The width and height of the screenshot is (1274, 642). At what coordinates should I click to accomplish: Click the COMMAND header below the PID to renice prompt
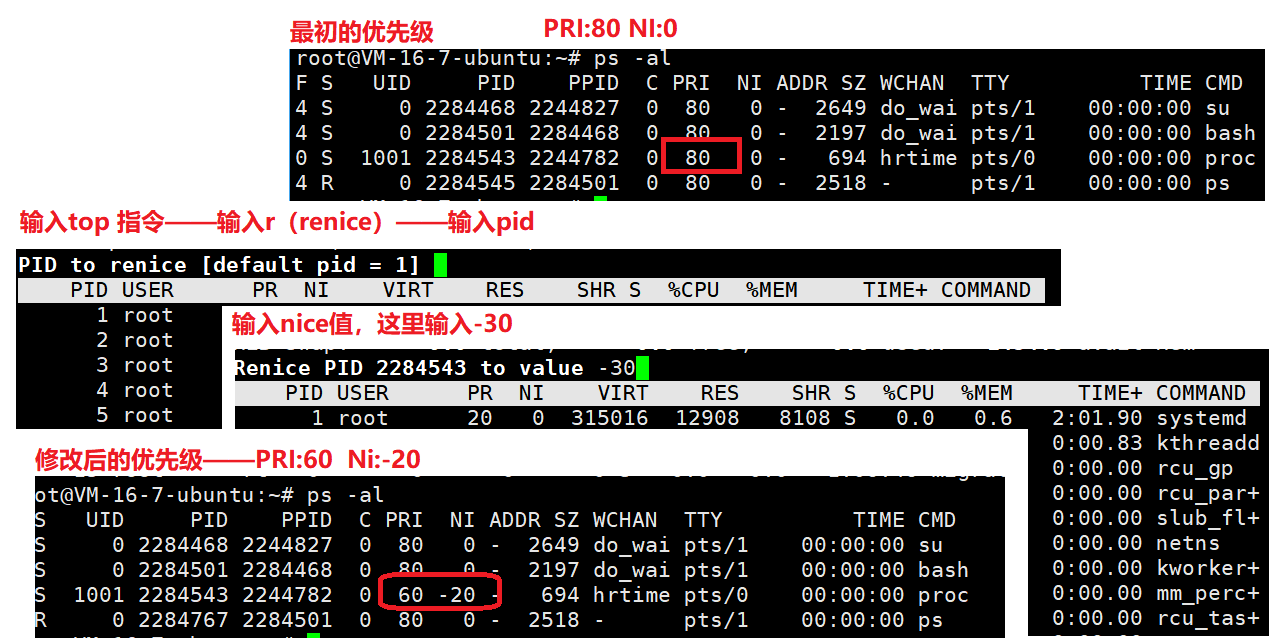coord(986,290)
